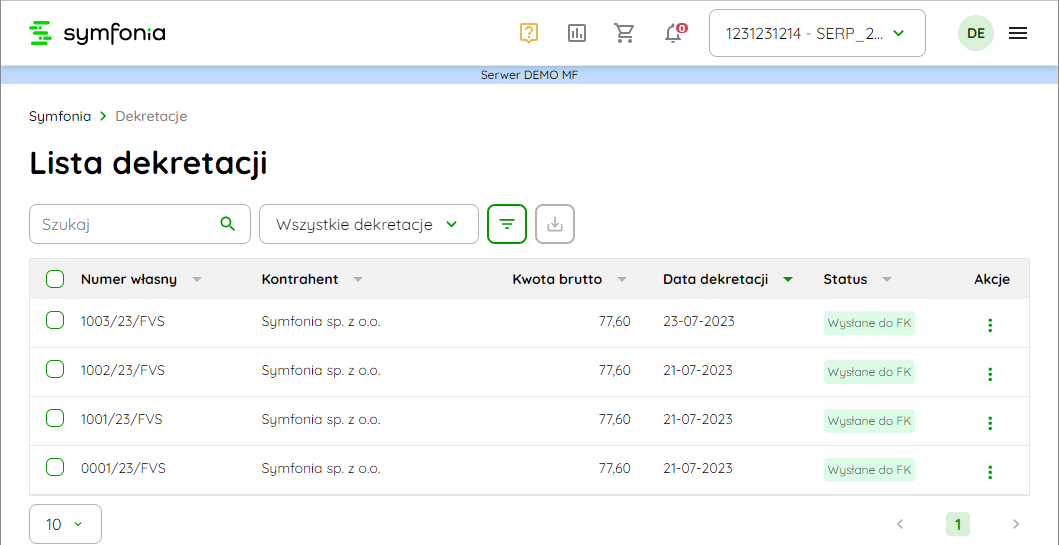Viewport: 1059px width, 545px height.
Task: Open the filter options button
Action: click(x=507, y=224)
